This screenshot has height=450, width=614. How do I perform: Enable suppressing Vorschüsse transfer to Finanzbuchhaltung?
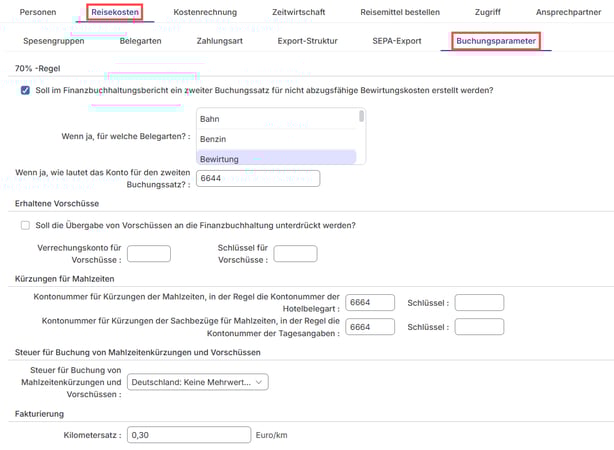(x=25, y=225)
